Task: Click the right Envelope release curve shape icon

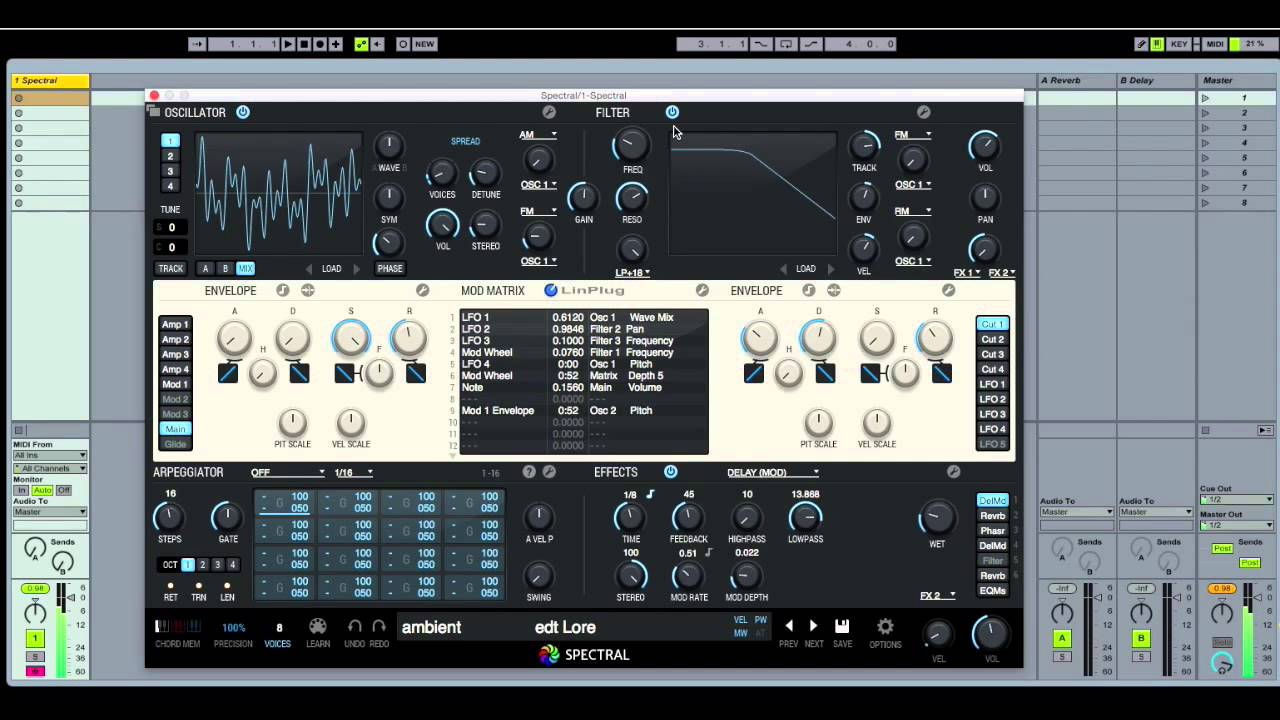Action: pos(941,373)
